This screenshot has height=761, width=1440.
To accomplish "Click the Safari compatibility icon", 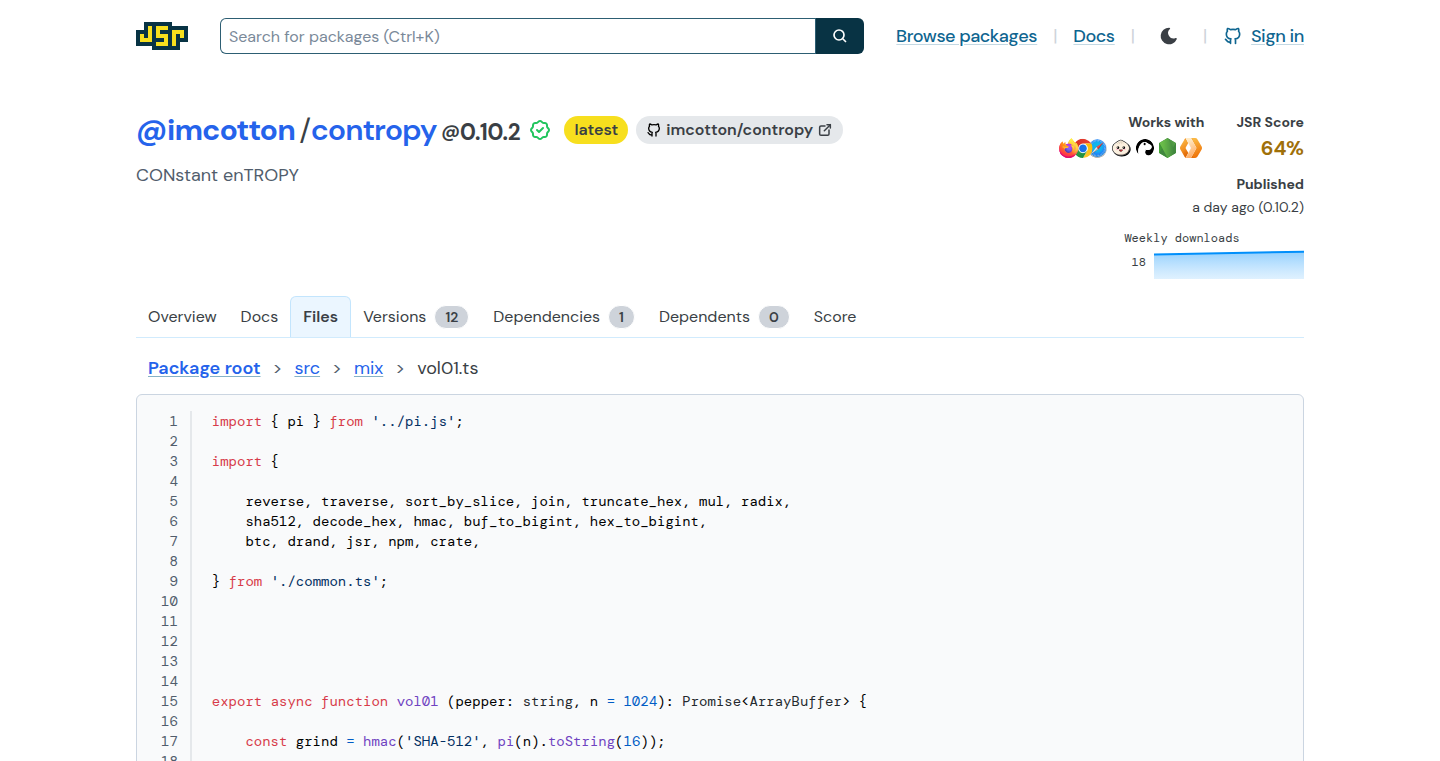I will [1098, 148].
